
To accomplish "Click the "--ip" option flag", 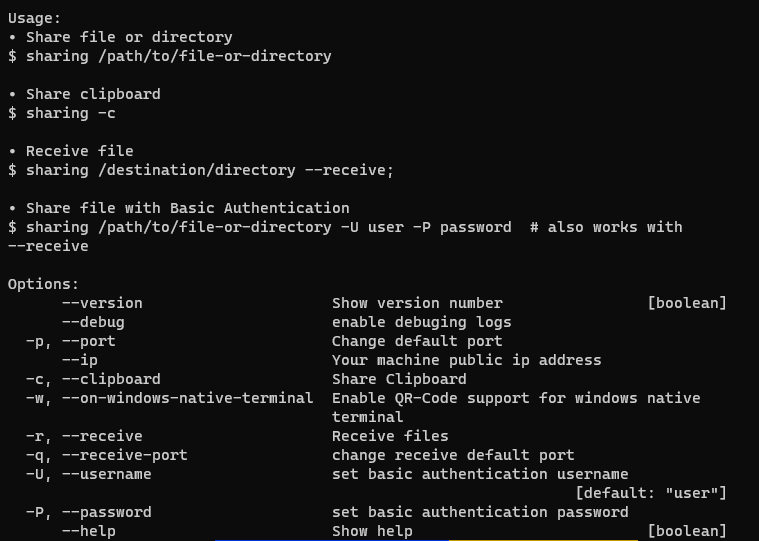I will tap(80, 361).
